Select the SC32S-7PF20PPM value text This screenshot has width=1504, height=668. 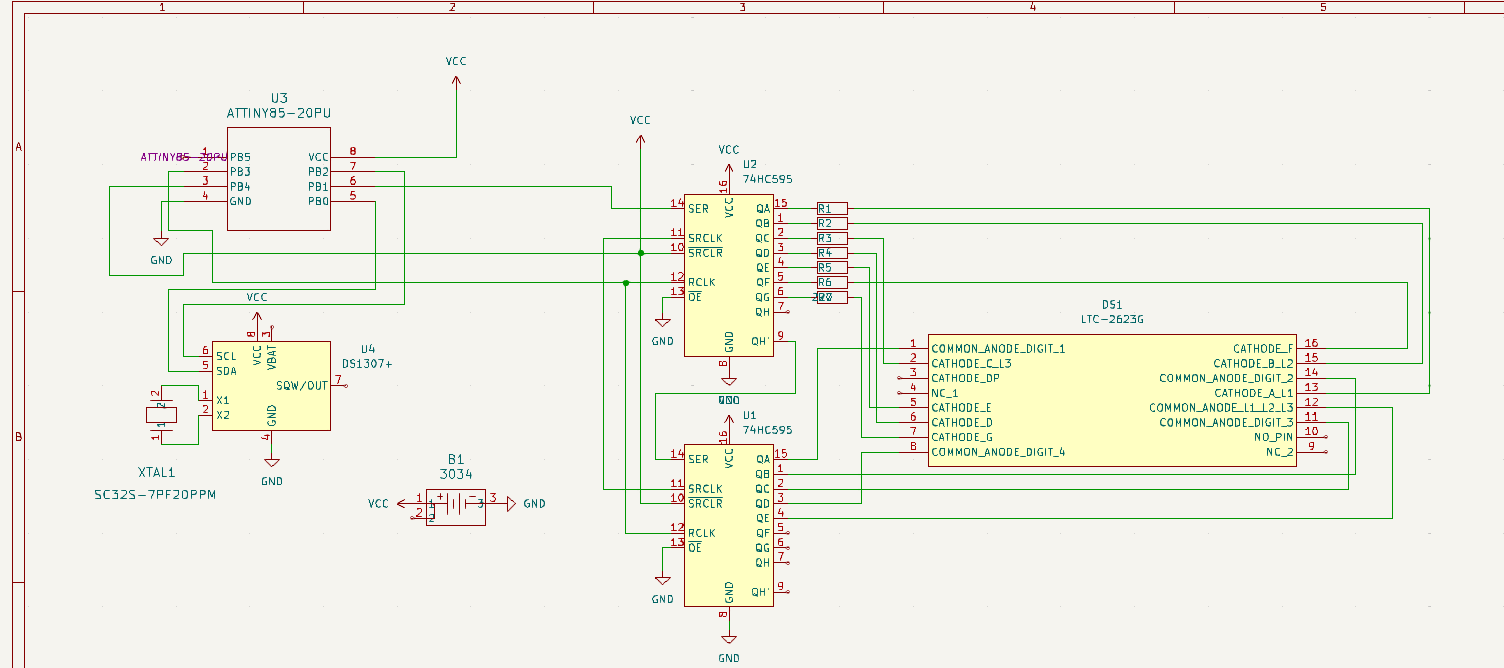click(155, 495)
